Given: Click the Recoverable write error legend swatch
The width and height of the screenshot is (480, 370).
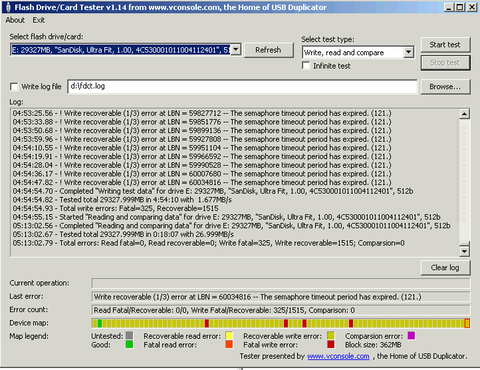Looking at the screenshot, I should [x=331, y=335].
